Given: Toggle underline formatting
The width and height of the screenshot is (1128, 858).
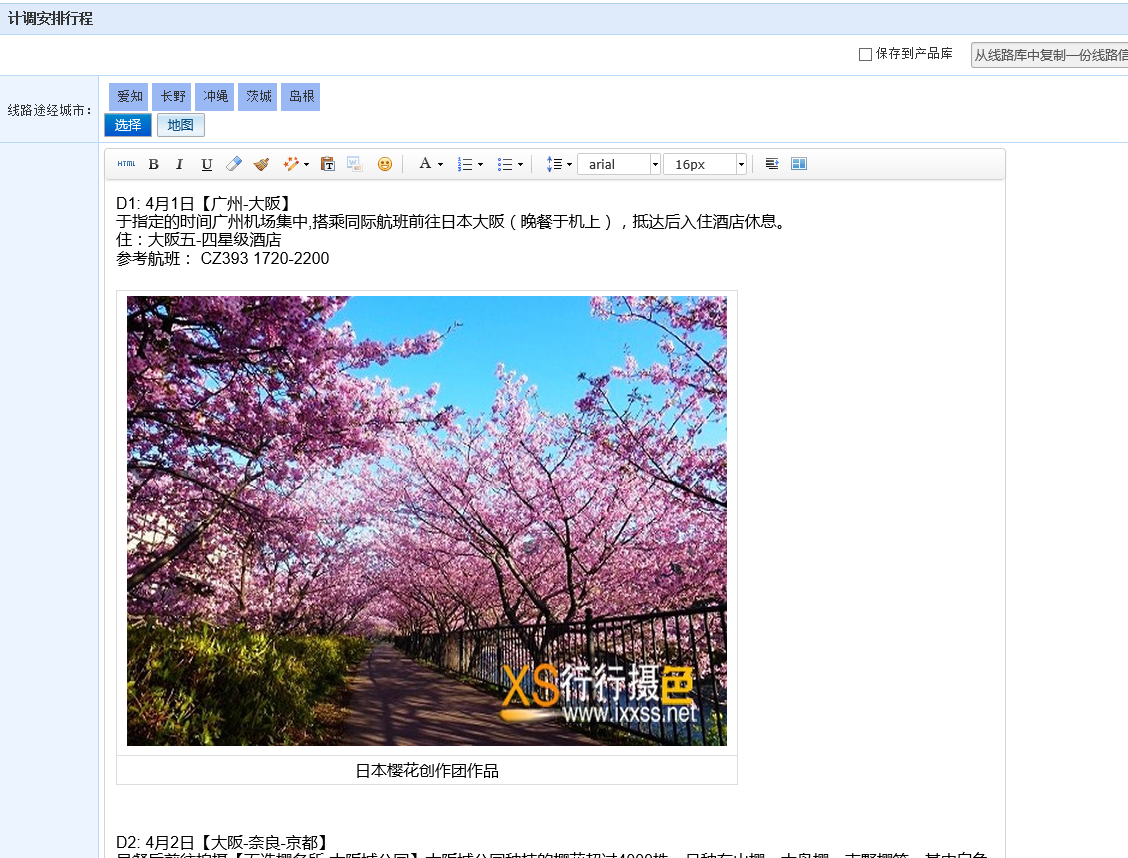Looking at the screenshot, I should [206, 164].
